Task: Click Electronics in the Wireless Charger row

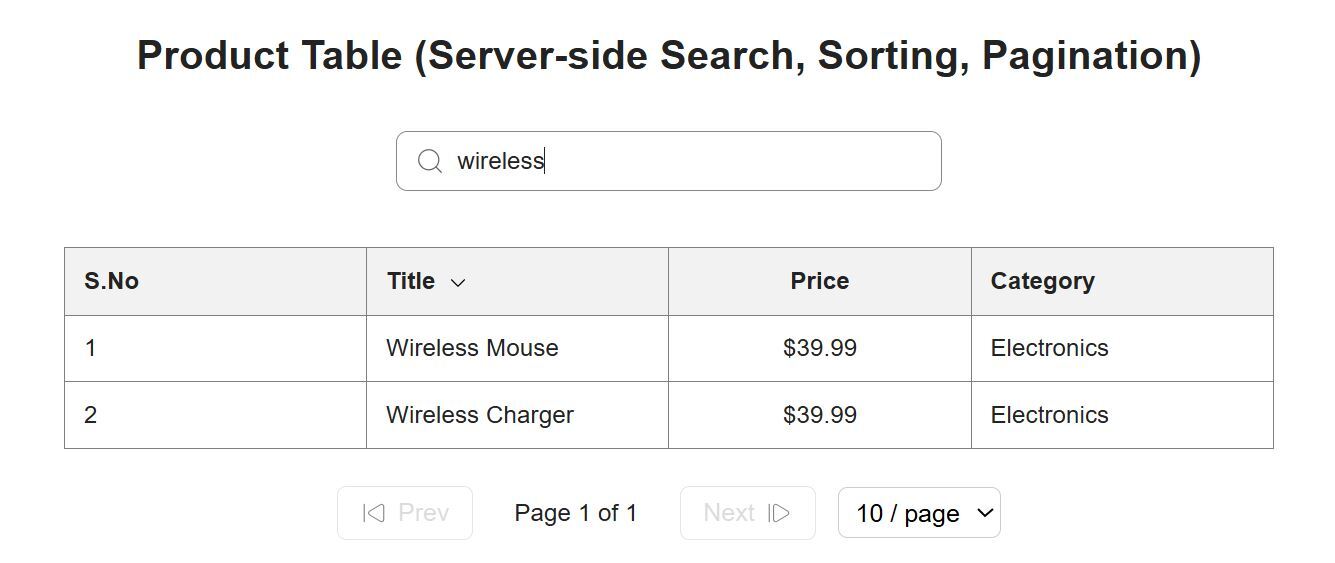Action: click(x=1049, y=415)
